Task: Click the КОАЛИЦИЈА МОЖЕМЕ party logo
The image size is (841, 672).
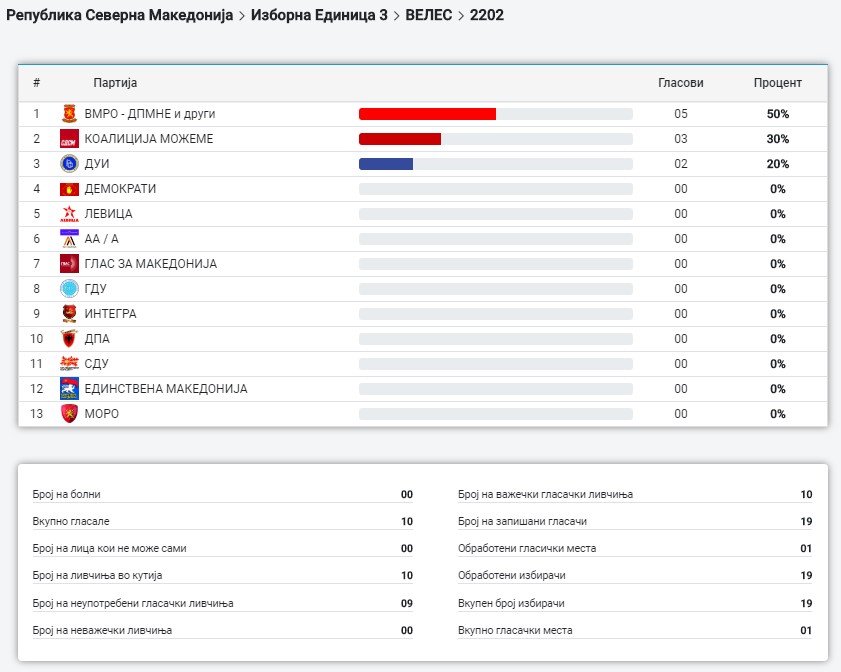Action: coord(69,139)
